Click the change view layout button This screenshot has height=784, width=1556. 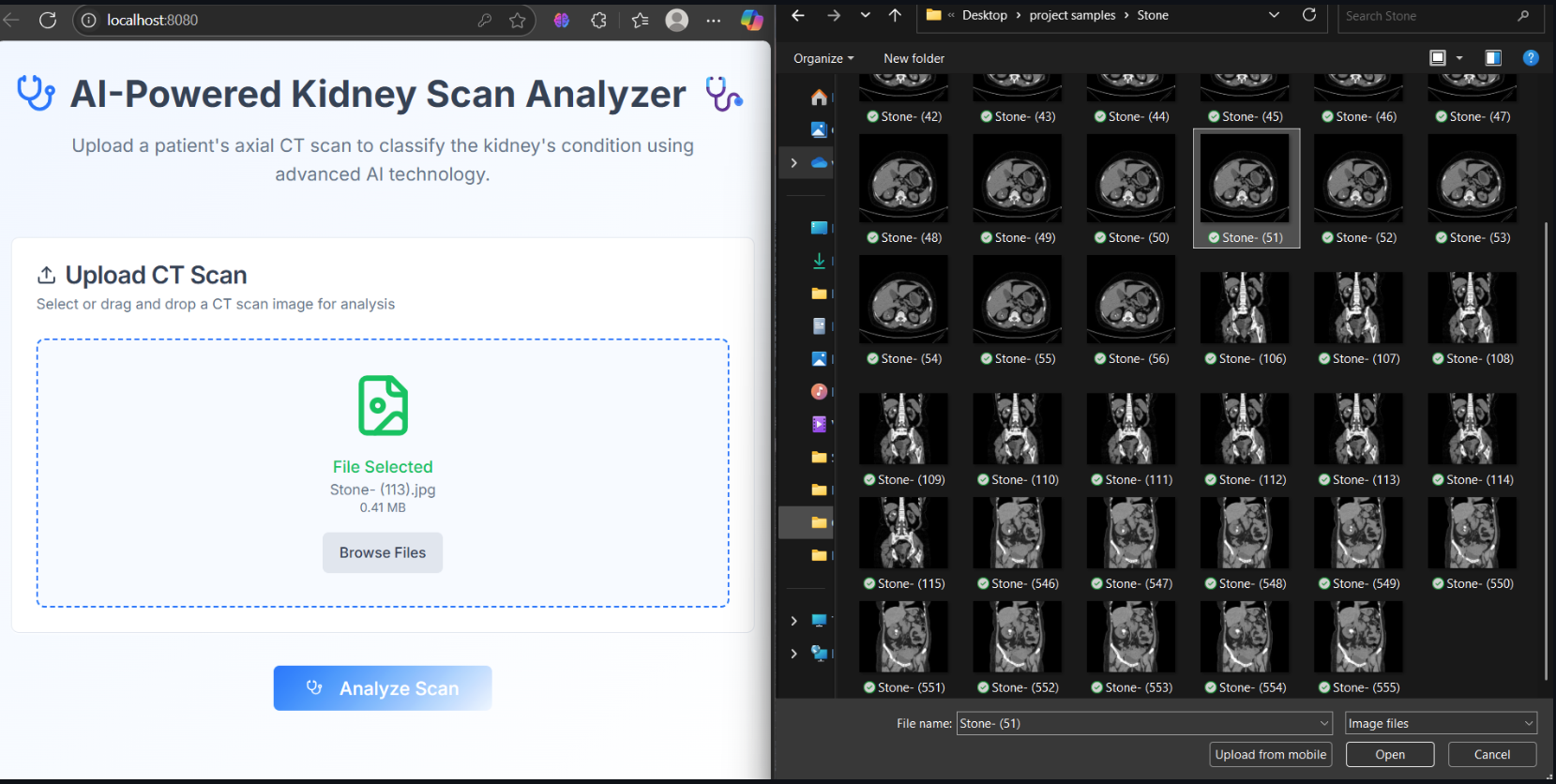point(1438,58)
